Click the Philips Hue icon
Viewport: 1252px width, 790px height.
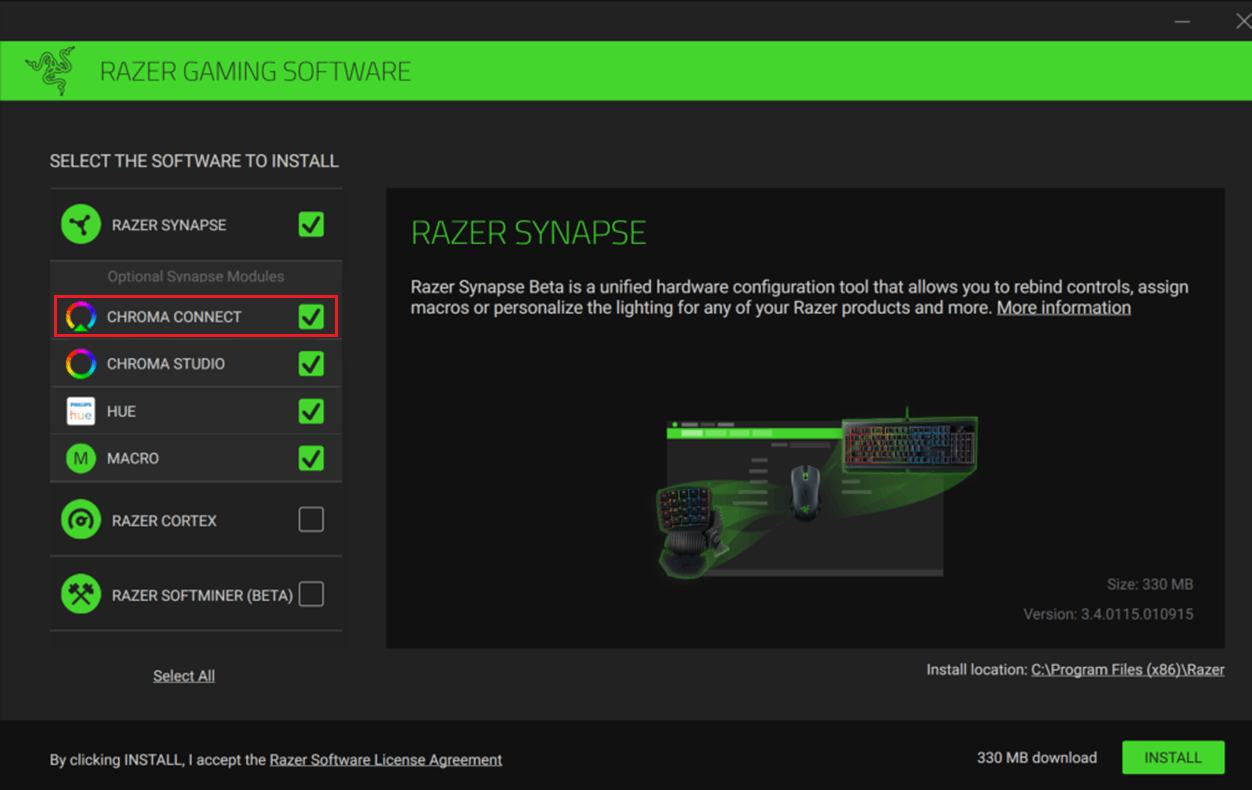tap(80, 411)
